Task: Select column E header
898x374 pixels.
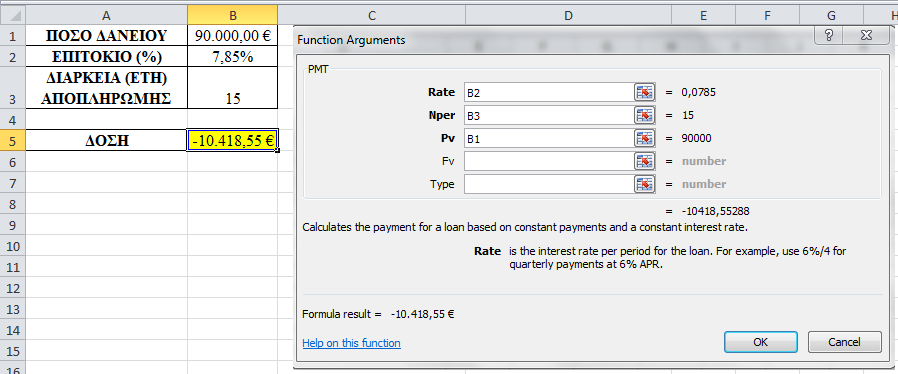Action: coord(703,15)
